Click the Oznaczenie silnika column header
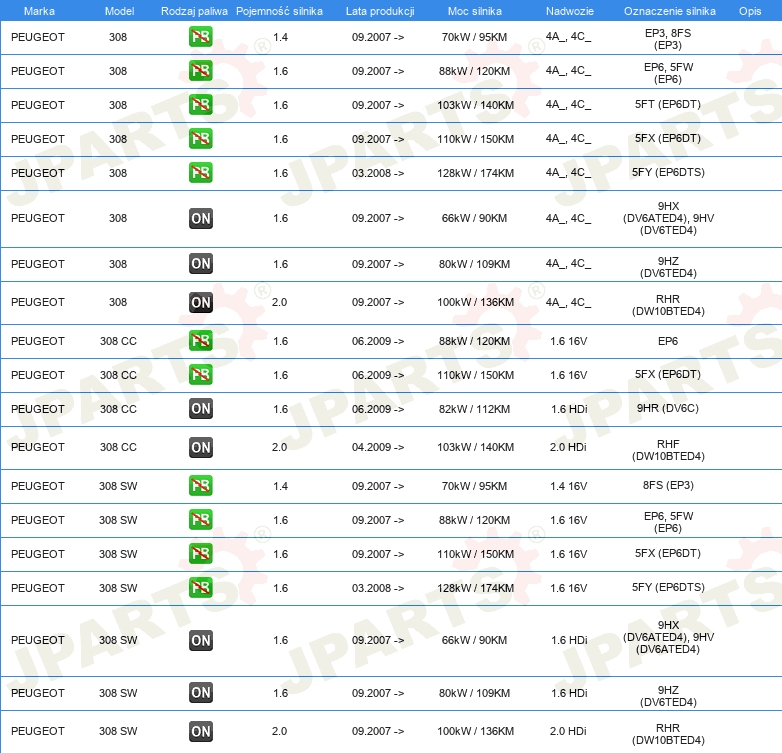 669,11
